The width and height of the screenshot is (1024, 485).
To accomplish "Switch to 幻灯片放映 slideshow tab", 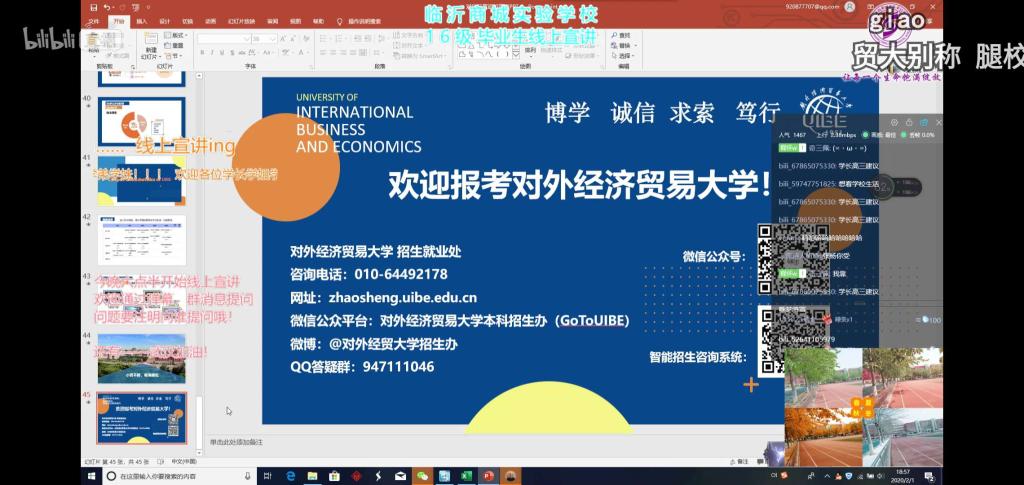I will [242, 22].
